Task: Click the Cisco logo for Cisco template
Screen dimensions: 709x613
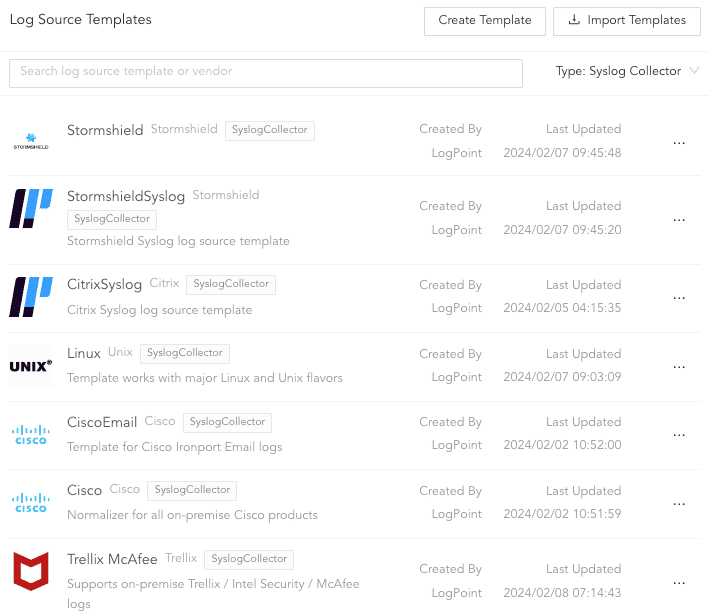Action: 31,503
